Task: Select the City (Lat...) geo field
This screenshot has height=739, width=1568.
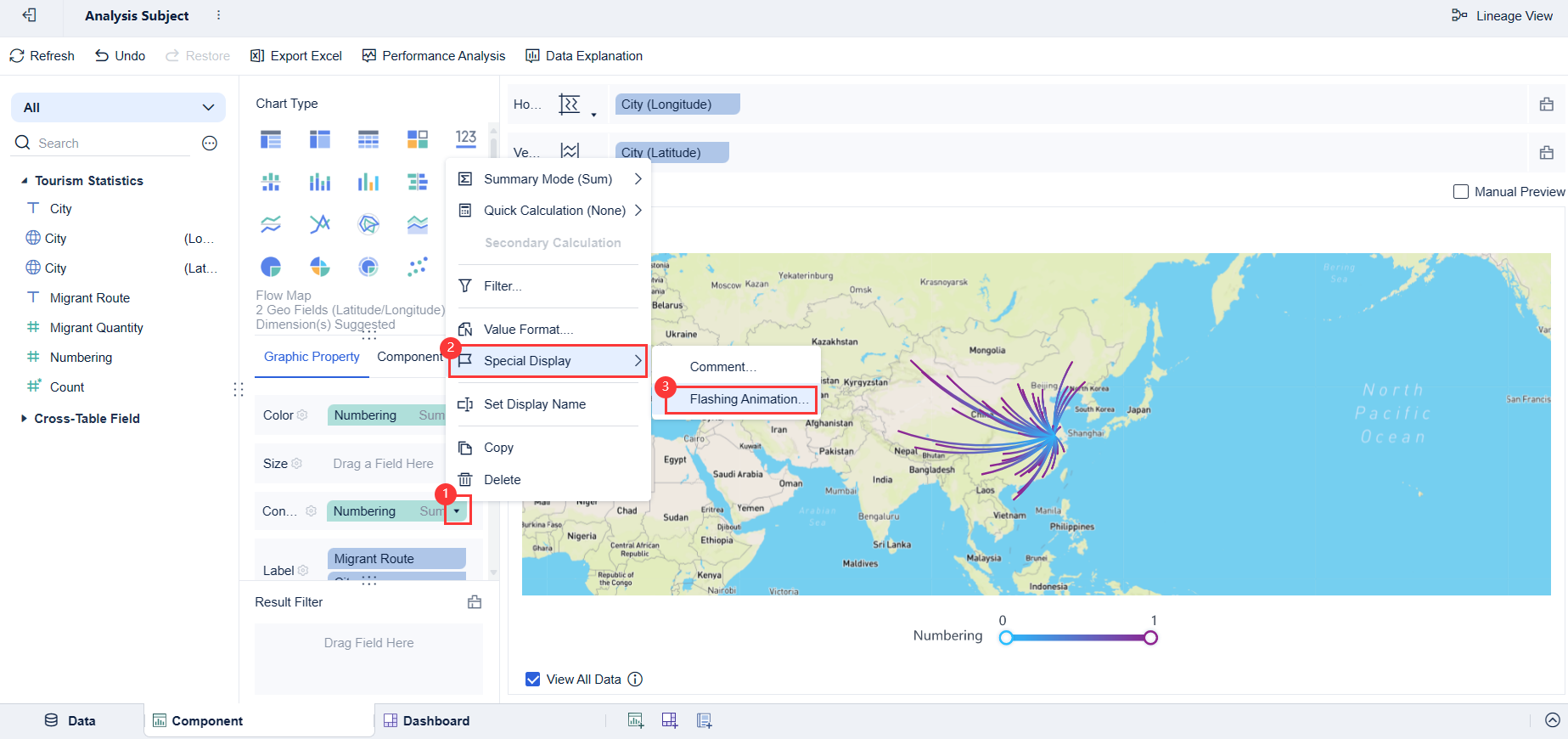Action: click(x=119, y=268)
